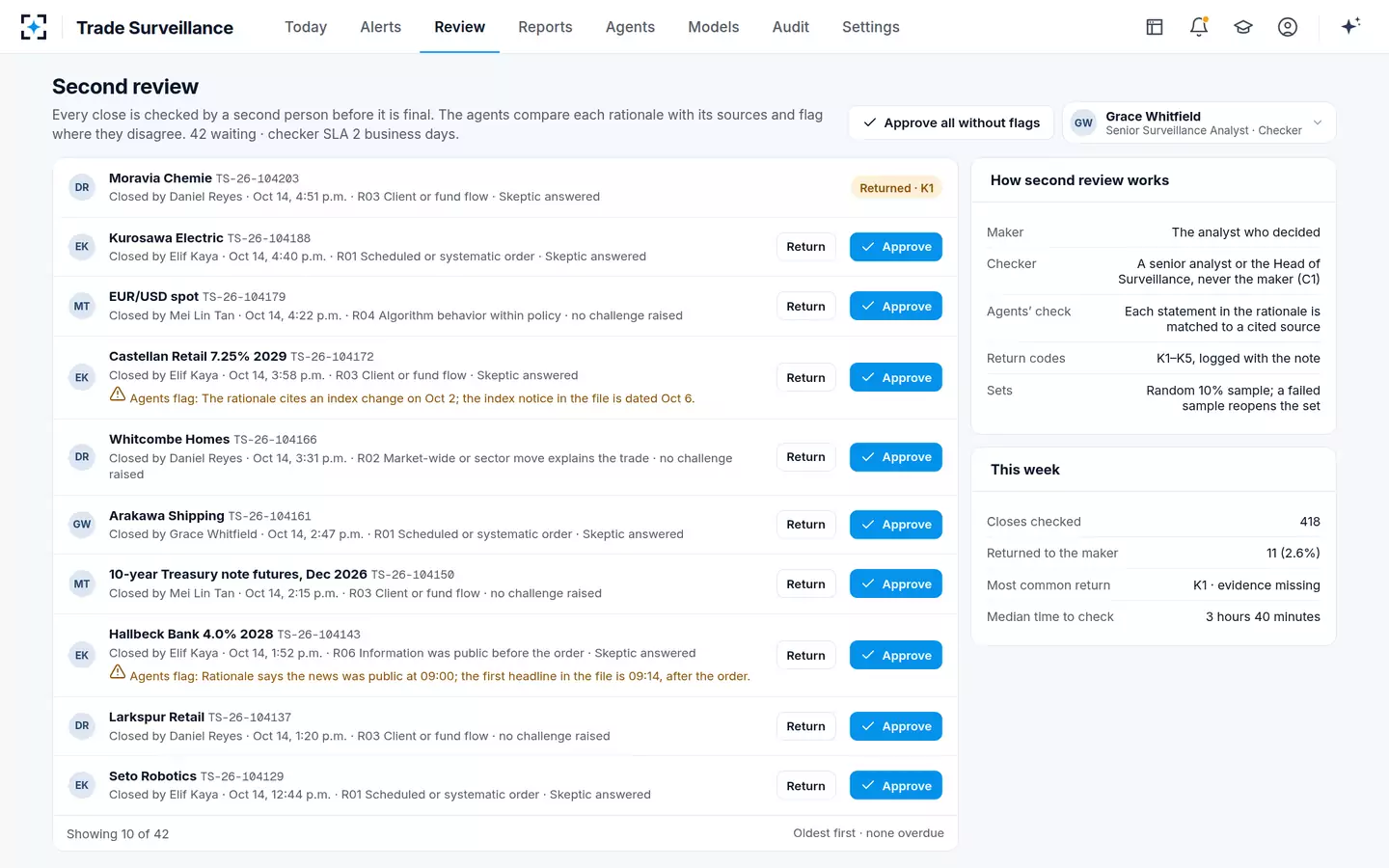Click Approve all without flags

pyautogui.click(x=951, y=122)
